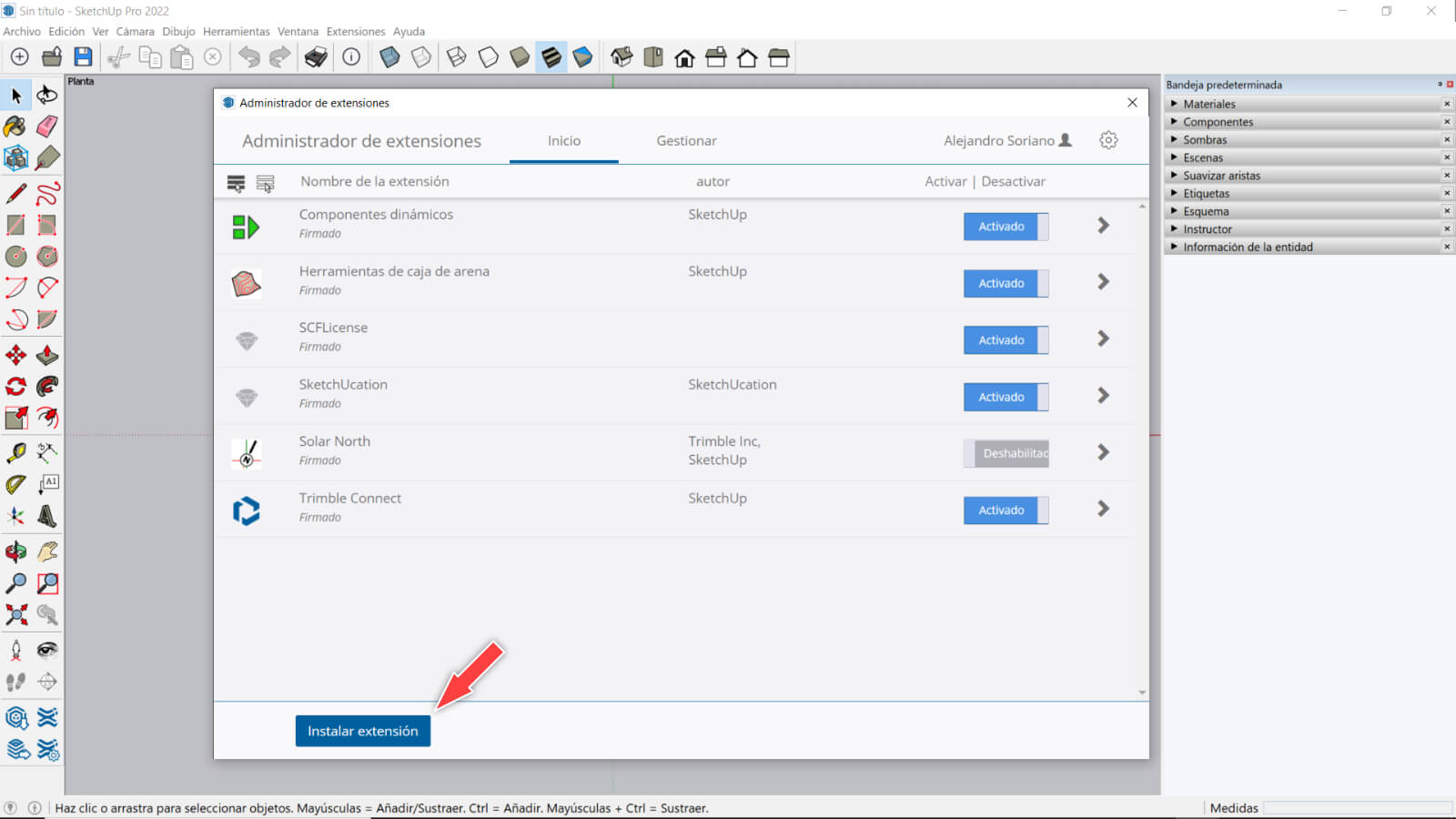Screen dimensions: 1456x819
Task: Close the Administrador de extensiones dialog
Action: 1132,103
